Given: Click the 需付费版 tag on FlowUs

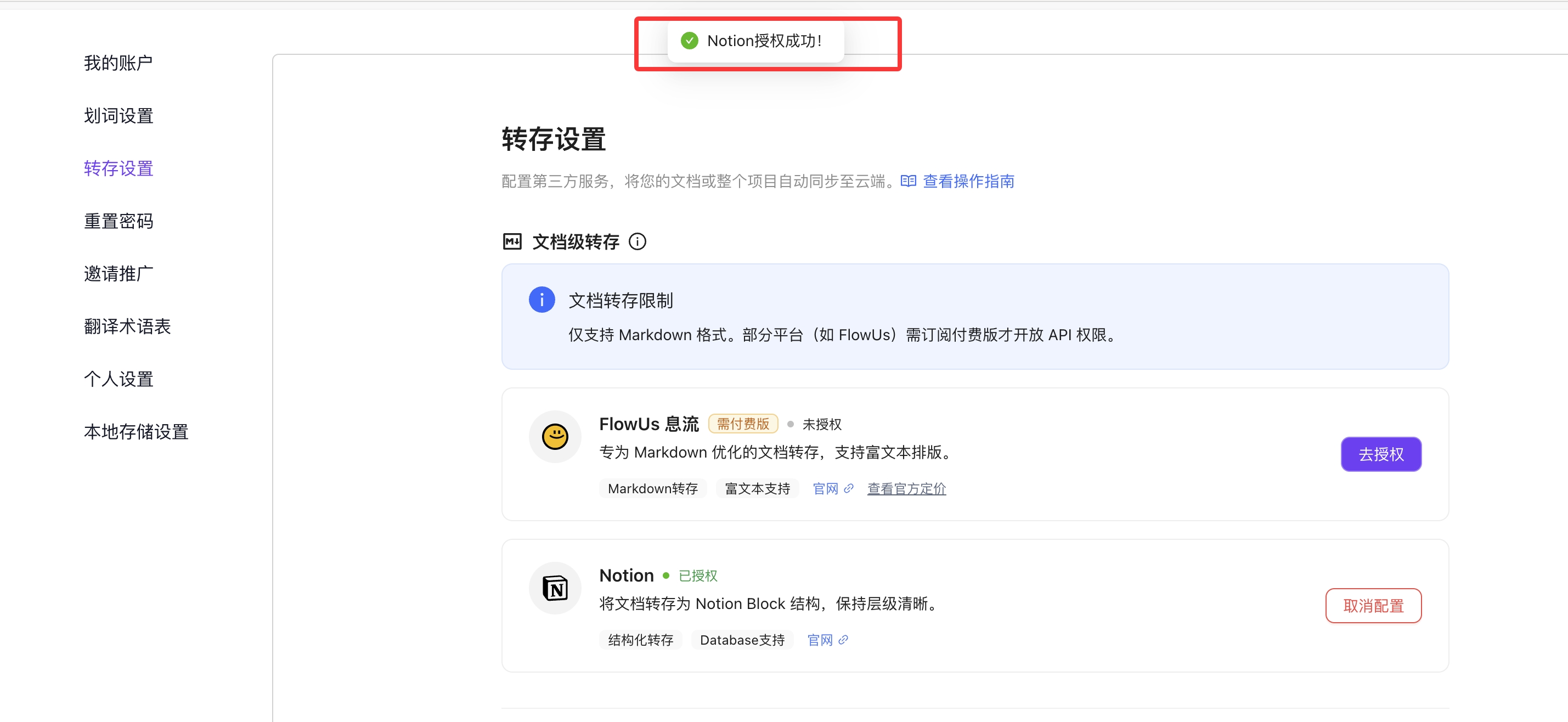Looking at the screenshot, I should (743, 423).
